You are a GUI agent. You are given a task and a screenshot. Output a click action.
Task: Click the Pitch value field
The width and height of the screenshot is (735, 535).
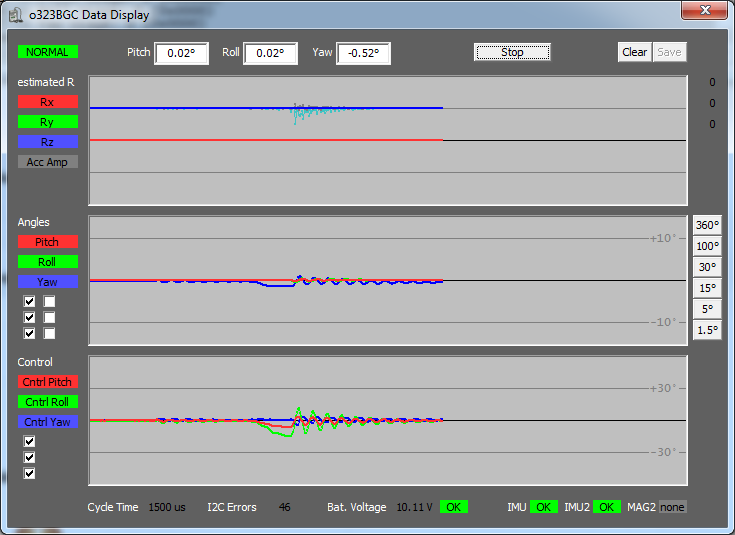tap(181, 53)
